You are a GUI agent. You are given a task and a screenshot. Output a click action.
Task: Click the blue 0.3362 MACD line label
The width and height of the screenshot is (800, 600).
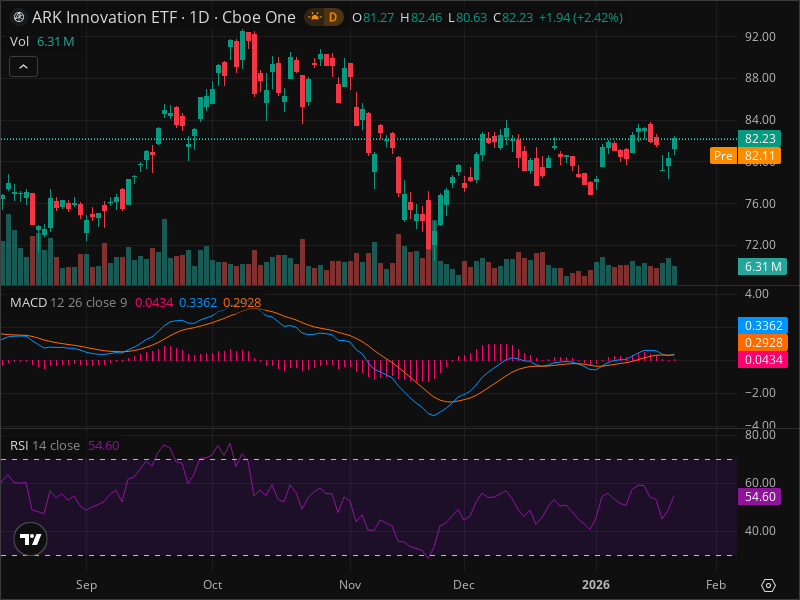pyautogui.click(x=763, y=326)
